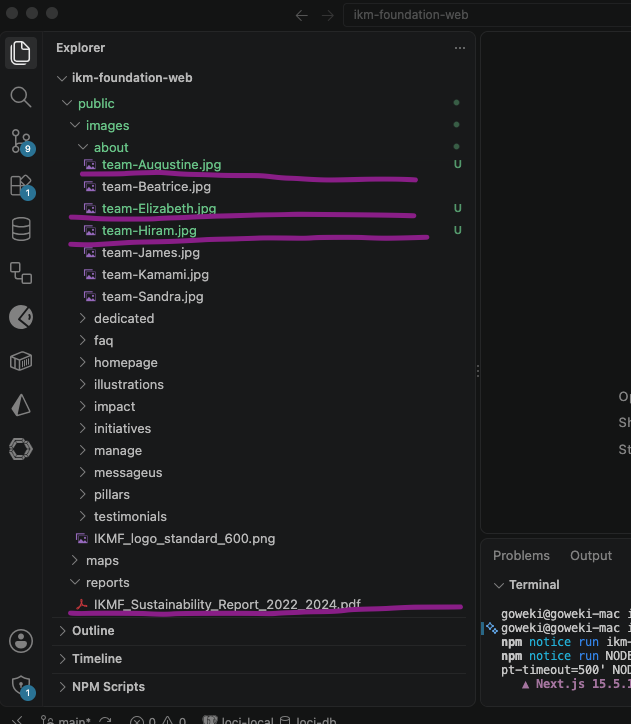631x724 pixels.
Task: Open IKMF_Sustainability_Report_2022_2024.pdf
Action: 228,604
